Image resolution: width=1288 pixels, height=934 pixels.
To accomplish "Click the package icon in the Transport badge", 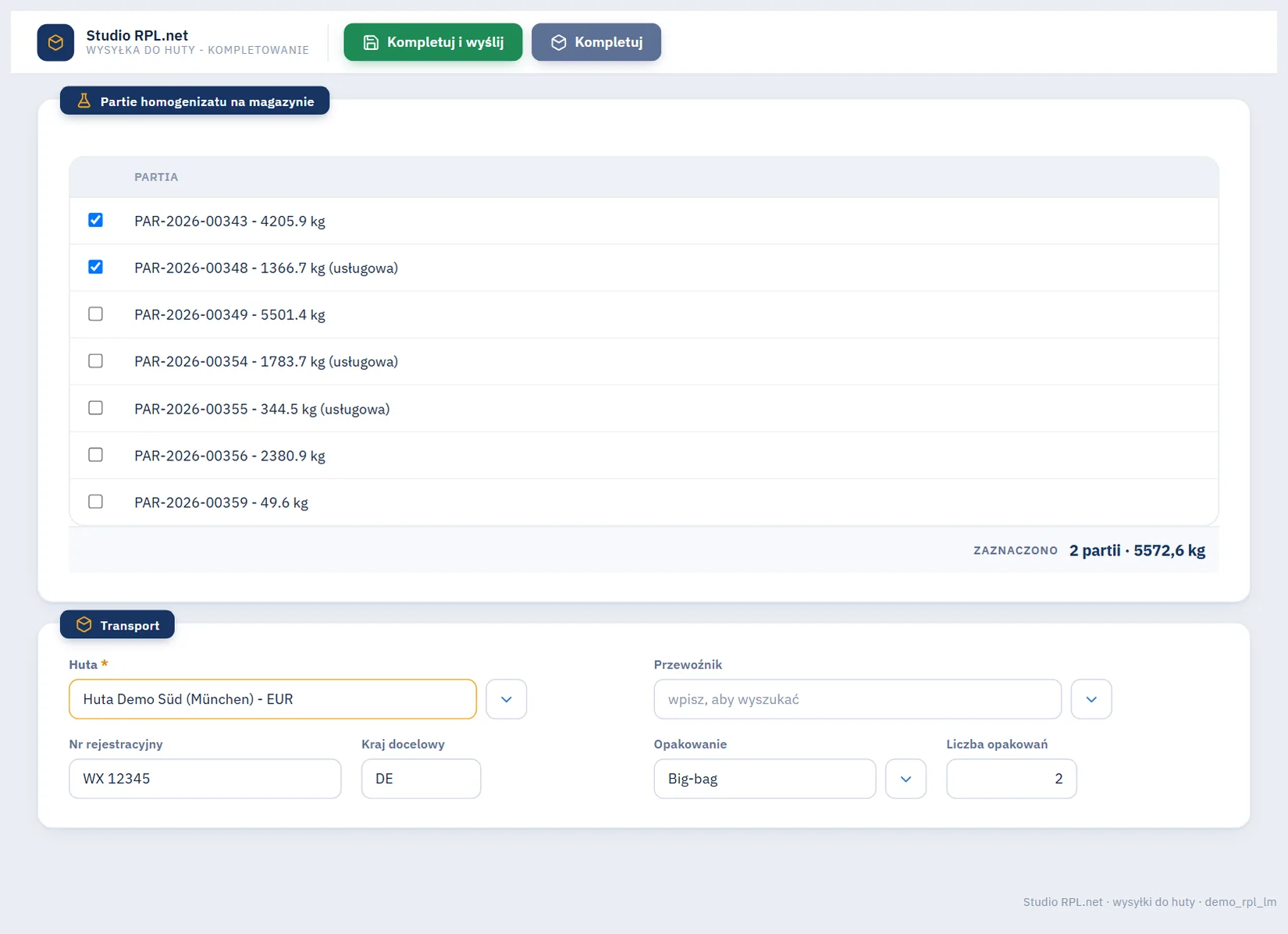I will tap(84, 625).
